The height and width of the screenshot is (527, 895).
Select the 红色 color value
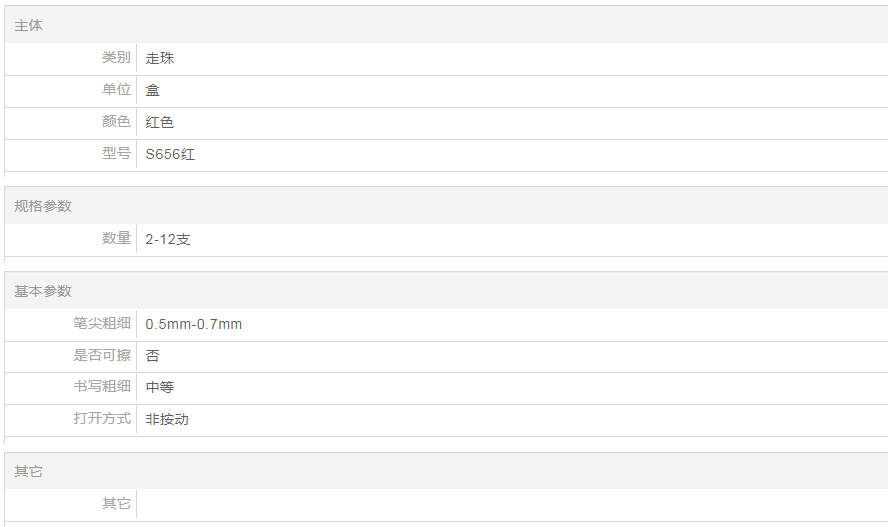[160, 122]
